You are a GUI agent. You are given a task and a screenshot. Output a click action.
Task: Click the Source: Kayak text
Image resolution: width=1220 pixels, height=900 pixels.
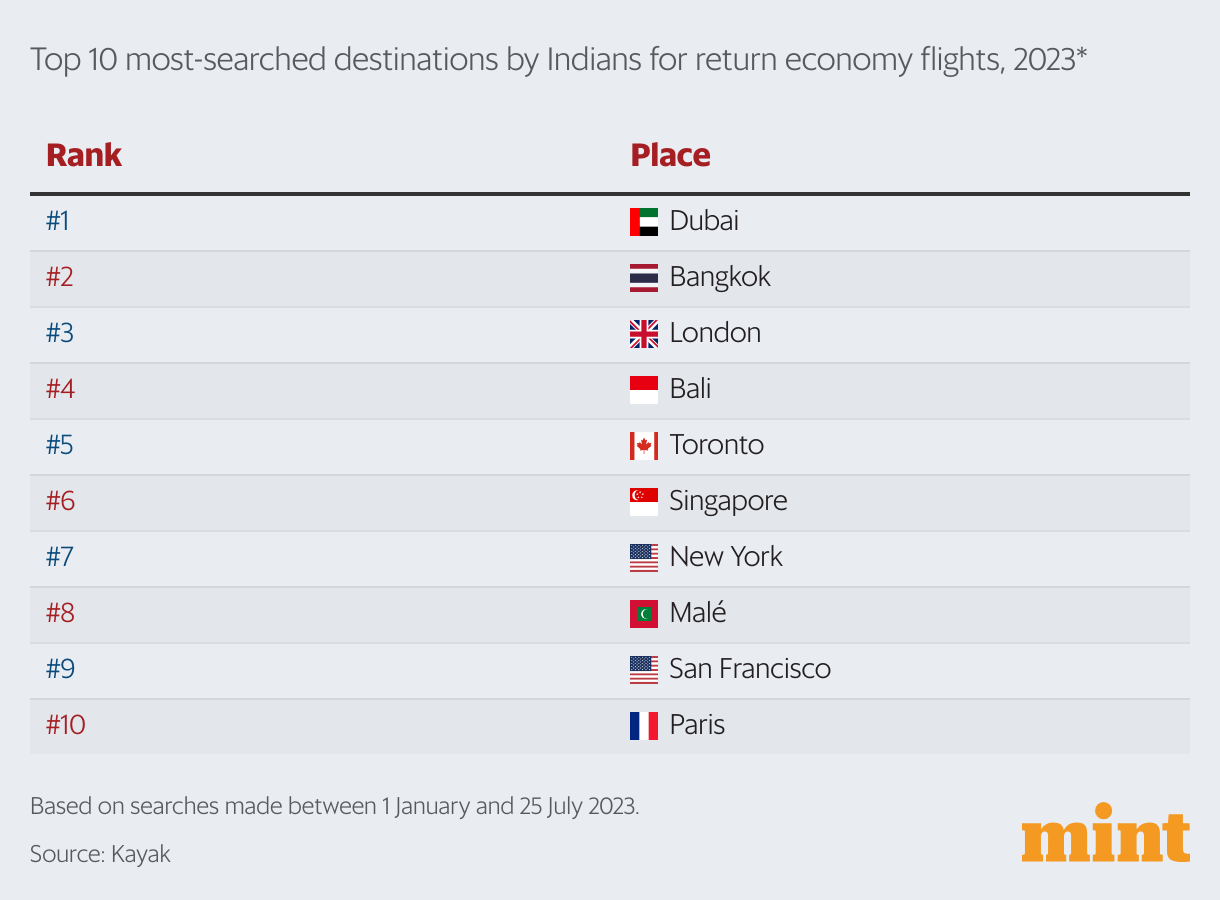[x=100, y=854]
